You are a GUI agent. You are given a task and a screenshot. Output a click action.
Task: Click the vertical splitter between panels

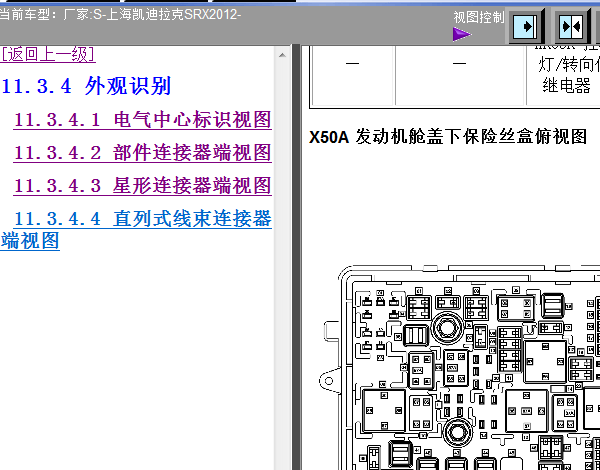(296, 257)
